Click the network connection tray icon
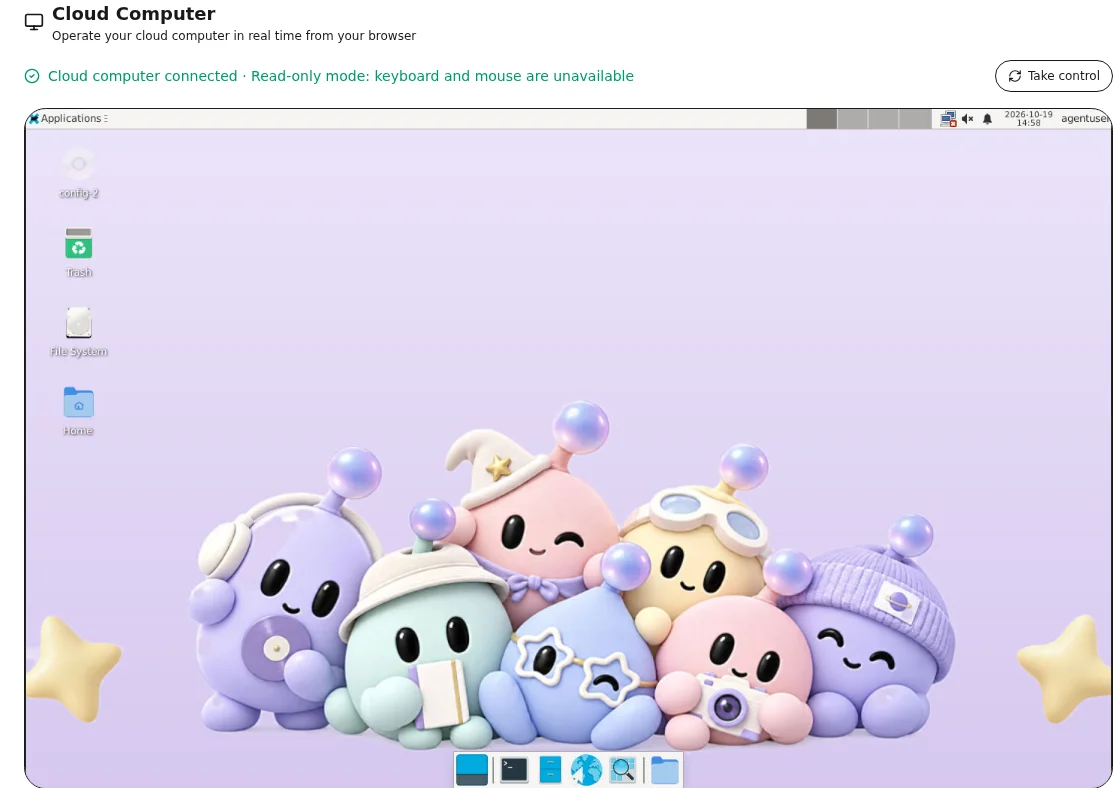The height and width of the screenshot is (788, 1113). pyautogui.click(x=948, y=119)
